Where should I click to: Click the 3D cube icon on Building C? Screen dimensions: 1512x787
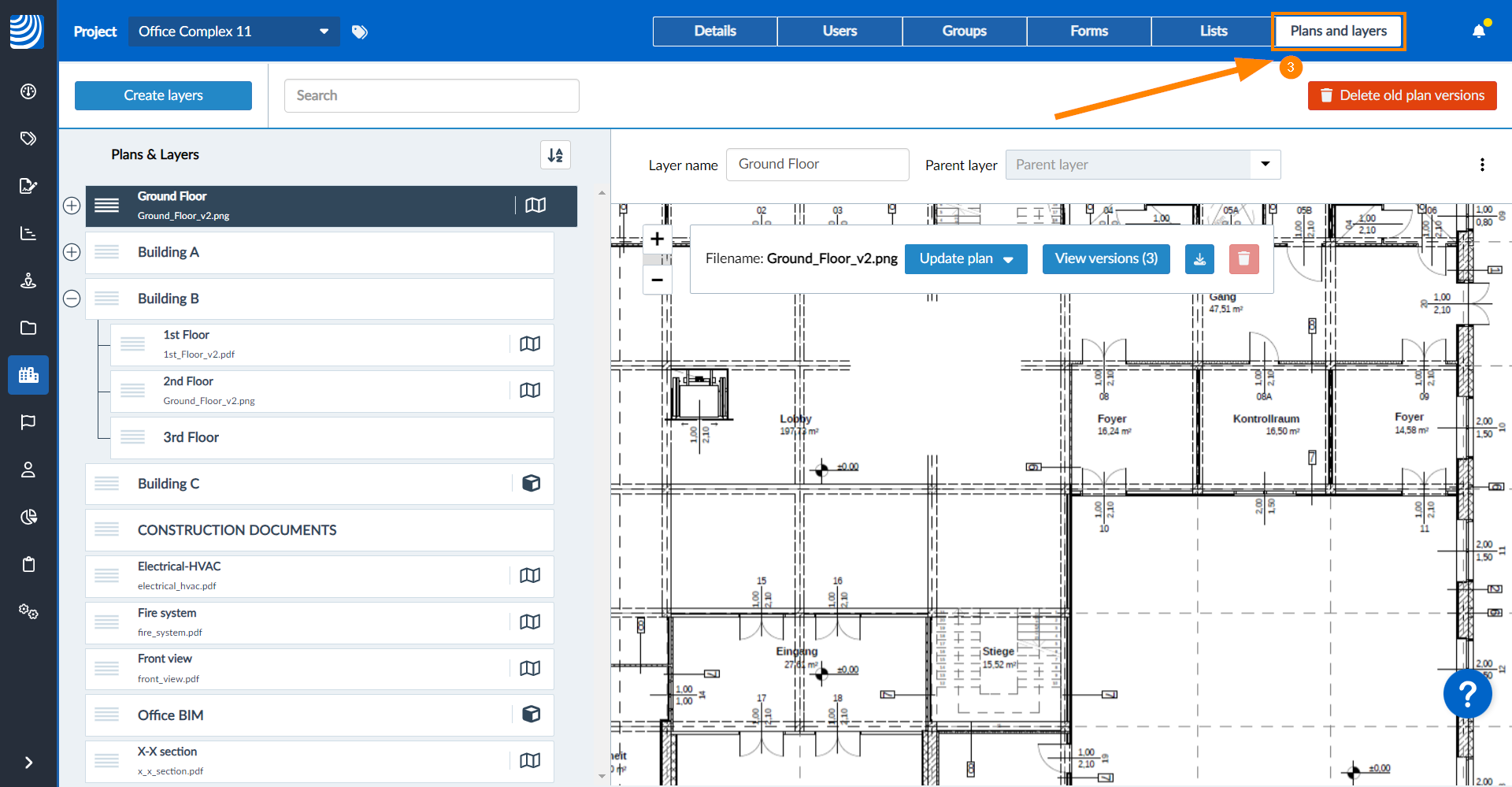click(531, 484)
